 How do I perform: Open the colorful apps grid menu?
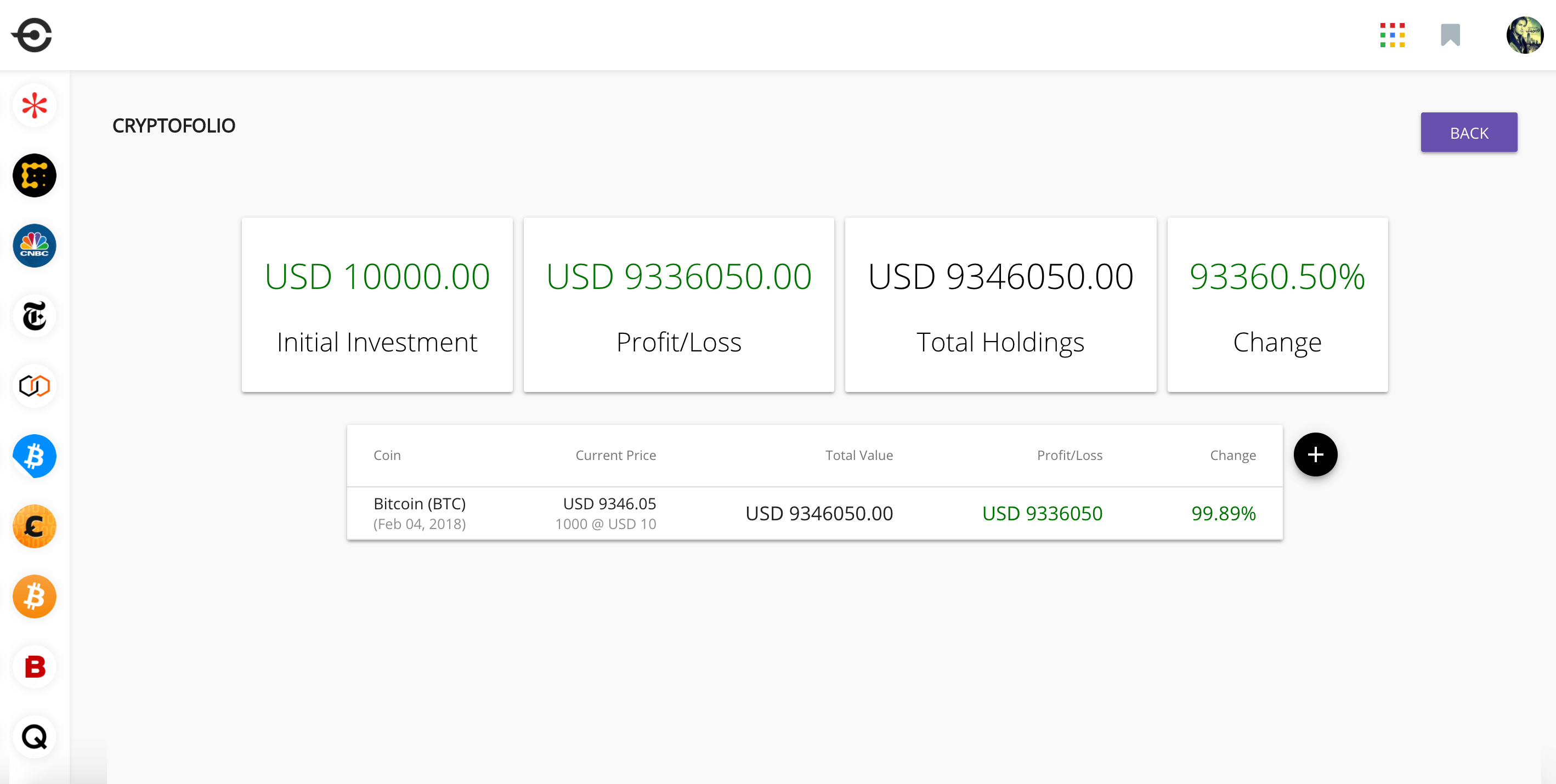click(x=1391, y=35)
